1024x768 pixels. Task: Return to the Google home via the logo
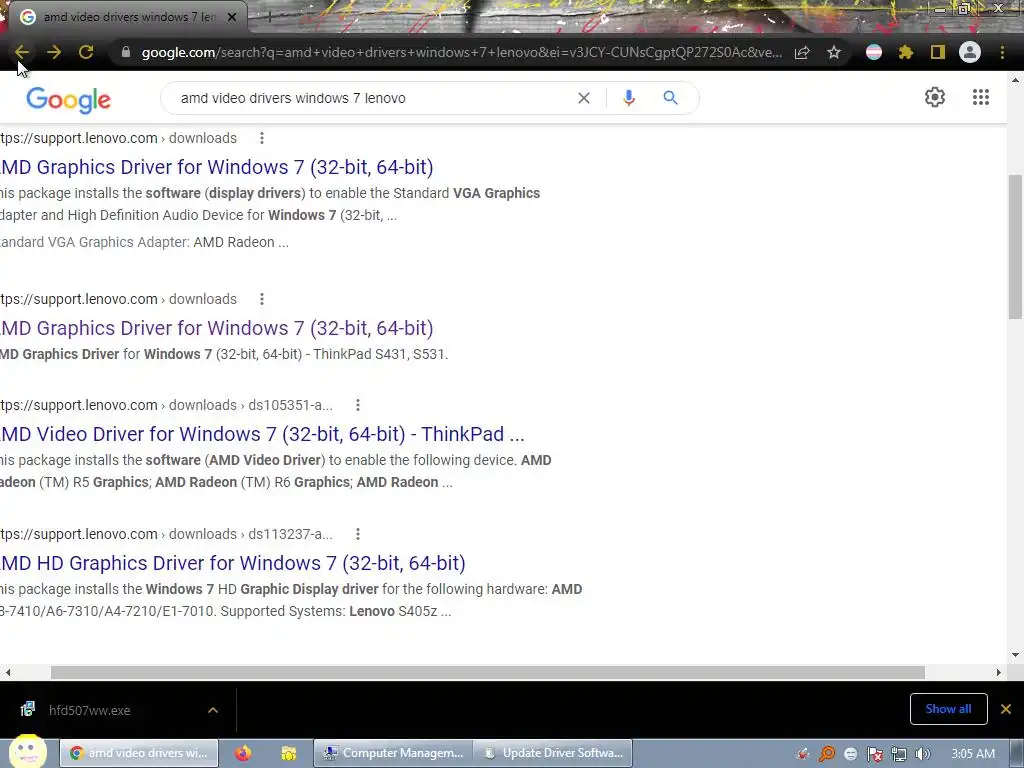[x=69, y=100]
